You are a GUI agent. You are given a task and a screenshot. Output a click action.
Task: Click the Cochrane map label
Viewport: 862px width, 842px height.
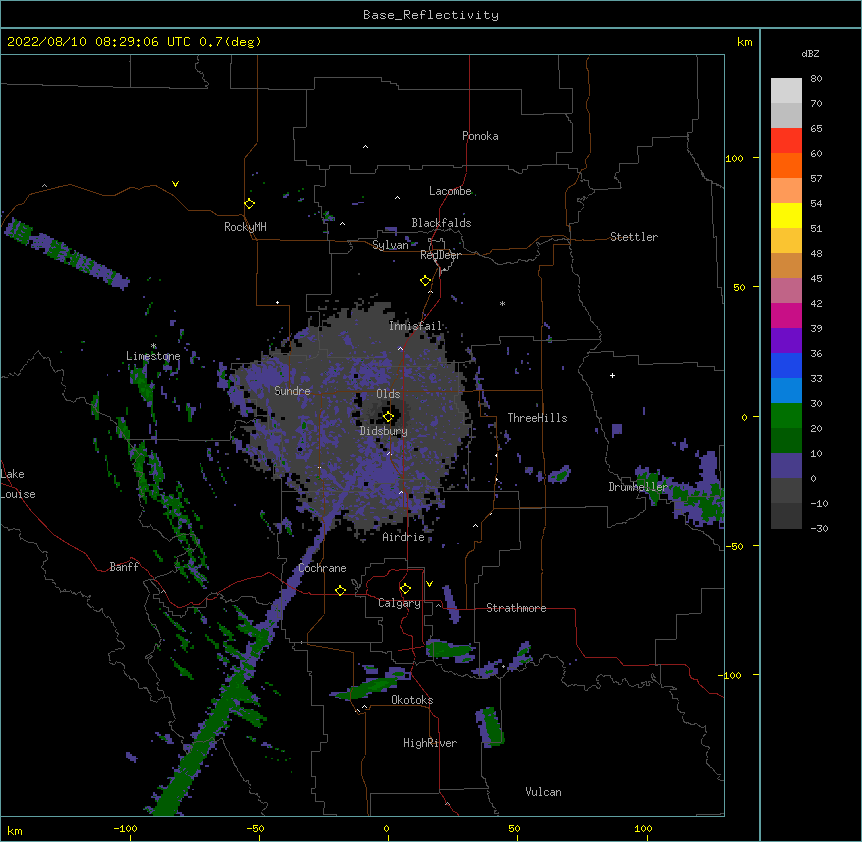tap(323, 568)
